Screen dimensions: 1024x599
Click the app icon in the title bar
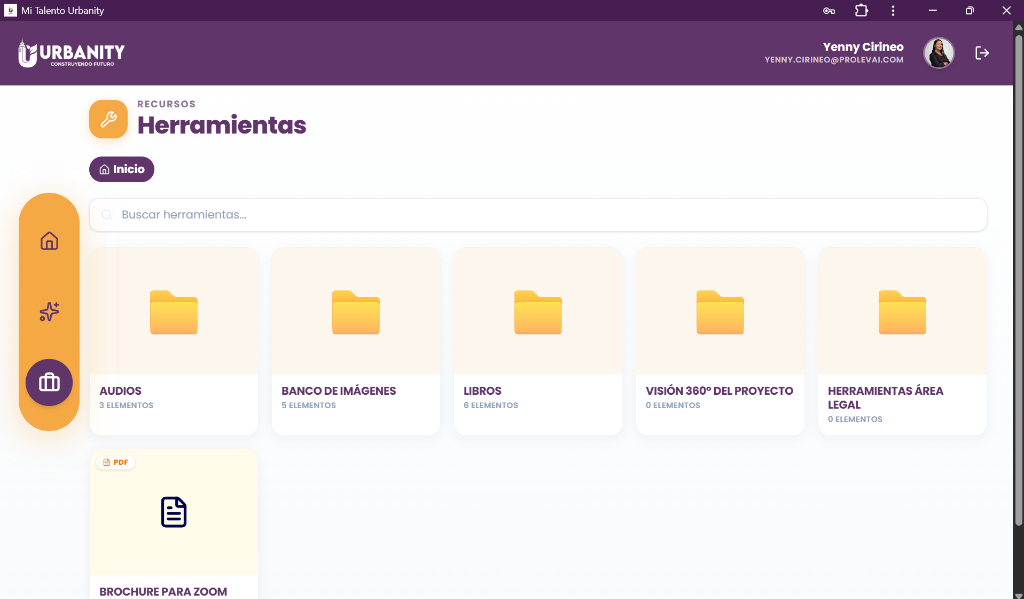(10, 10)
